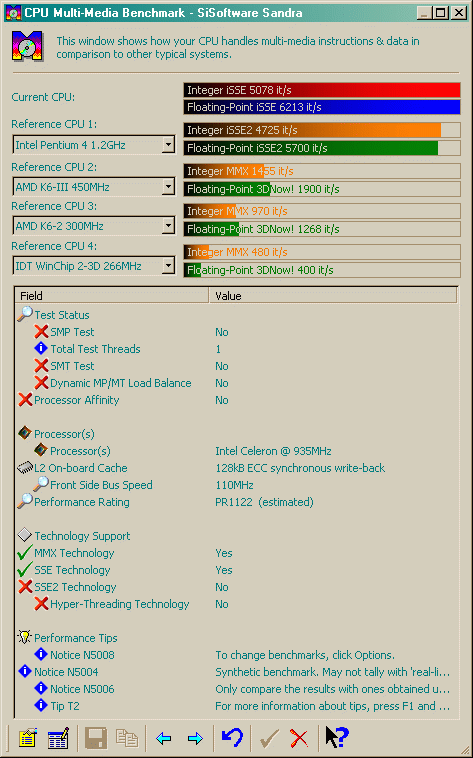The width and height of the screenshot is (473, 758).
Task: Select the Notice N5004 row
Action: coord(236,672)
